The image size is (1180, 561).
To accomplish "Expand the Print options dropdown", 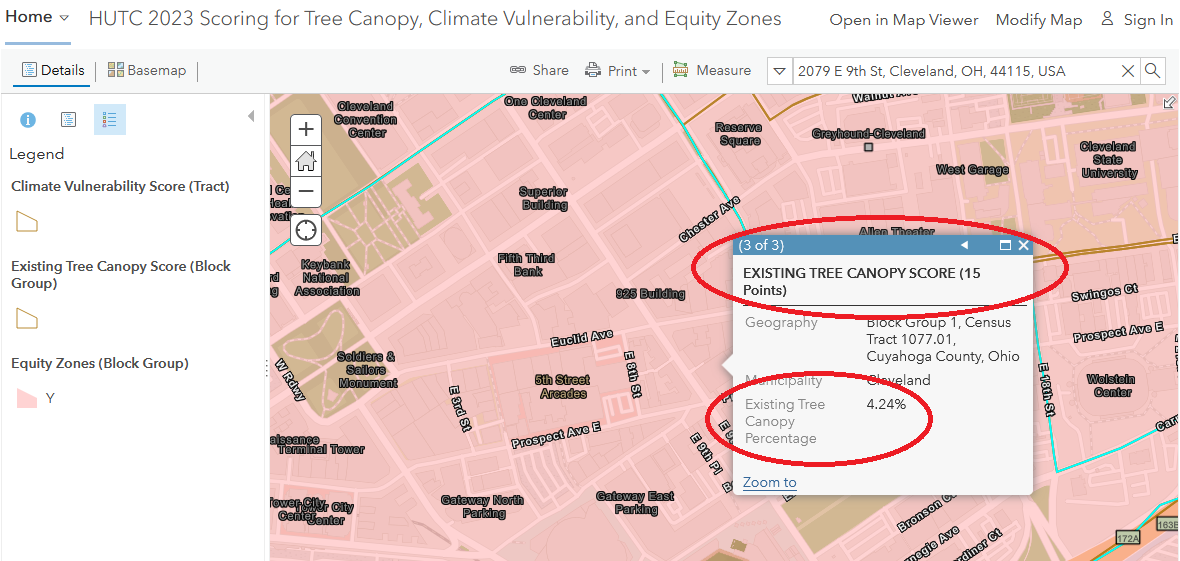I will [x=646, y=72].
